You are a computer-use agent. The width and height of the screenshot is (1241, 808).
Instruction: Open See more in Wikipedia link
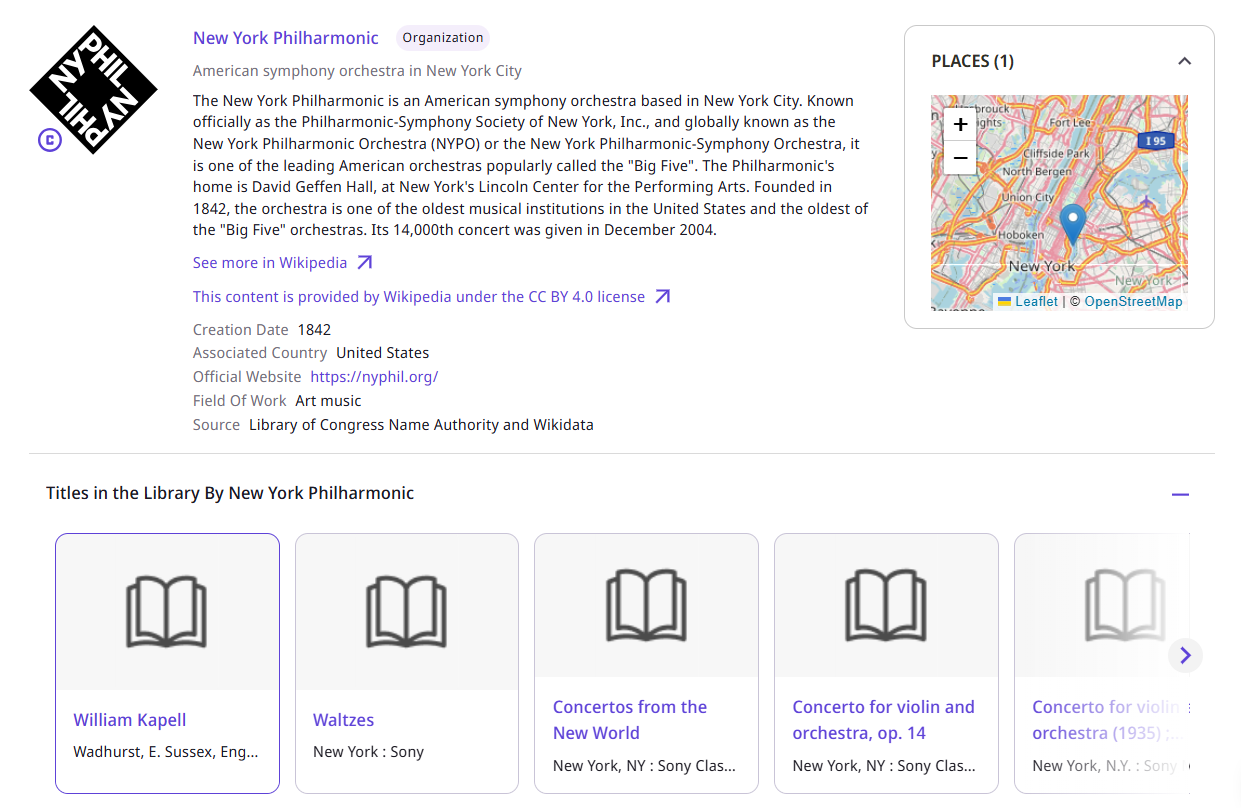(270, 263)
